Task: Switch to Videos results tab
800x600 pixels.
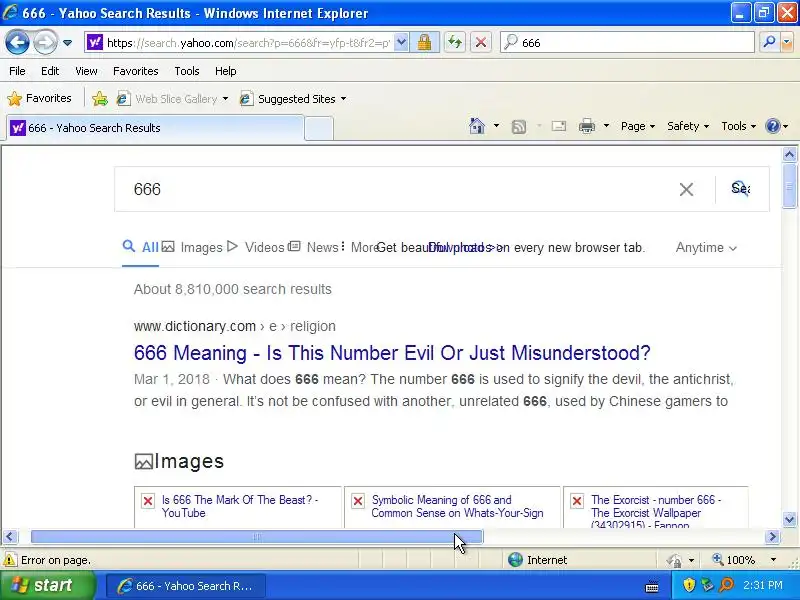Action: click(256, 247)
